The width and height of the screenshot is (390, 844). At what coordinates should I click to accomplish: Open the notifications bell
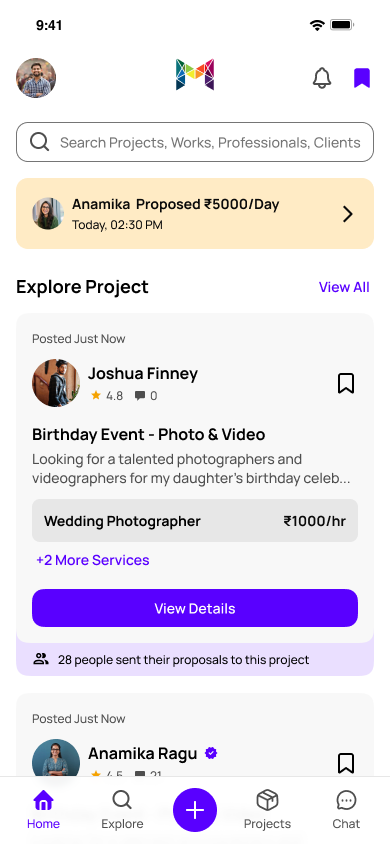(322, 78)
